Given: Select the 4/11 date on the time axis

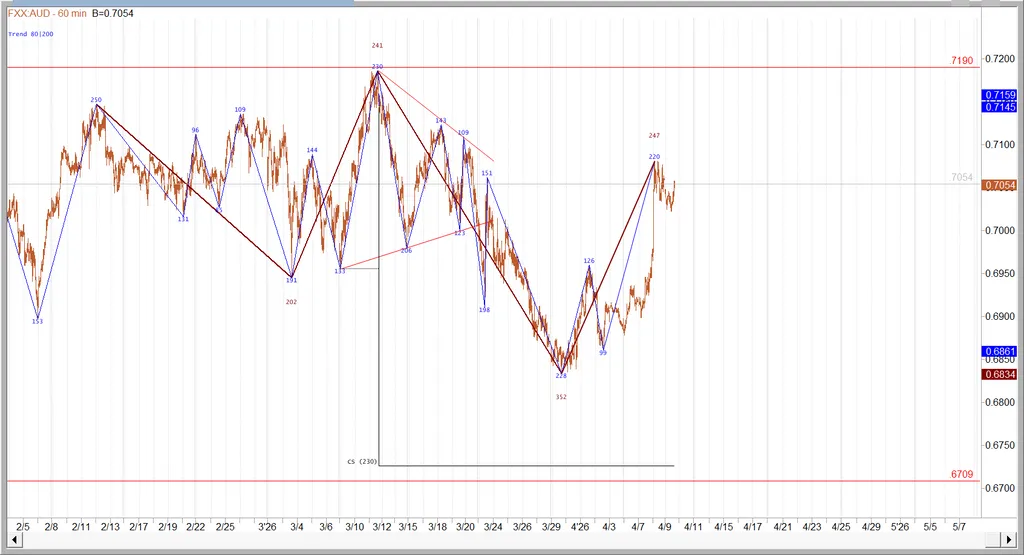Looking at the screenshot, I should (694, 524).
